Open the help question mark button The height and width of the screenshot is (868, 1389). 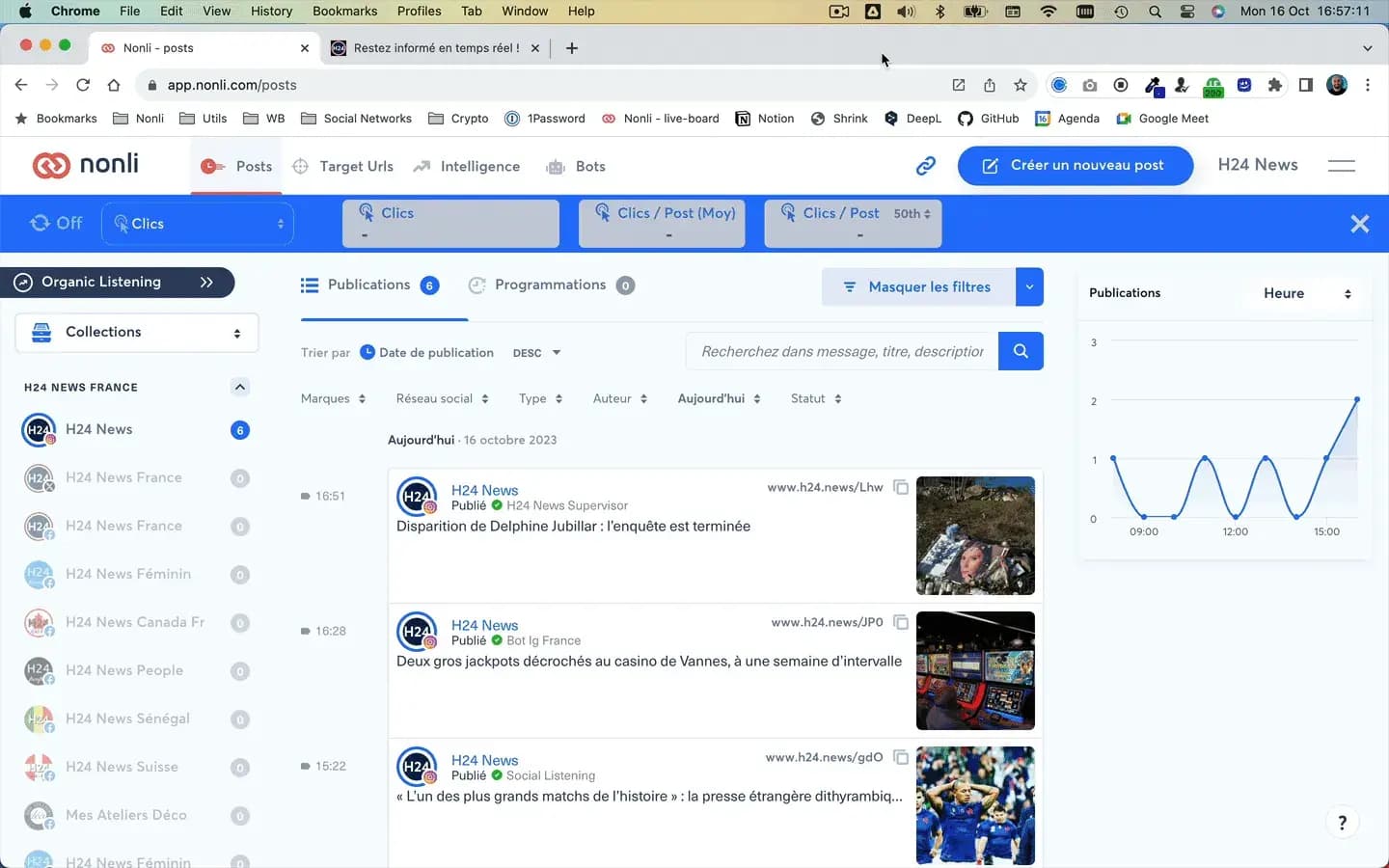(x=1342, y=823)
